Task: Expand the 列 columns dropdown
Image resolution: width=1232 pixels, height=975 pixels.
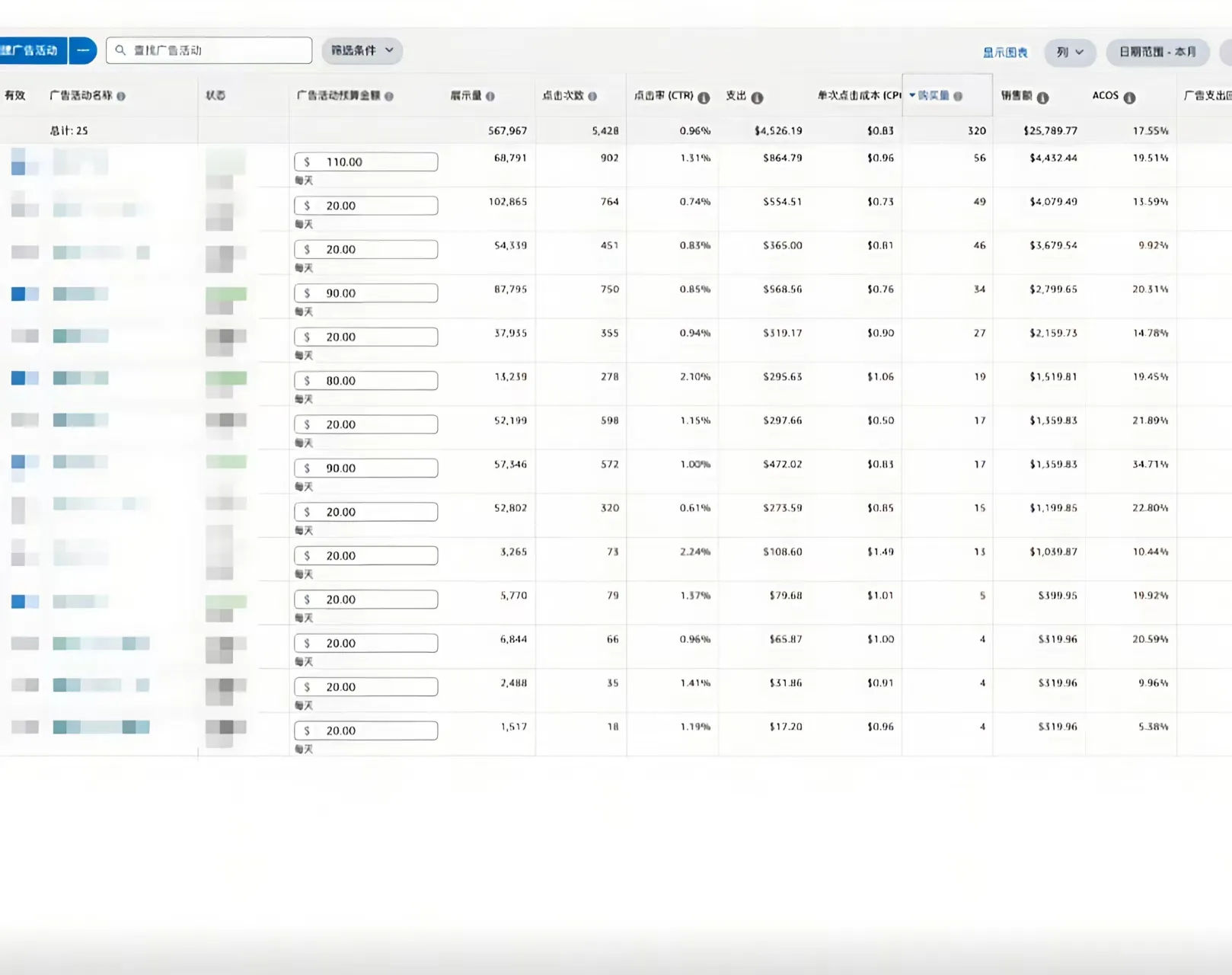Action: (x=1069, y=53)
